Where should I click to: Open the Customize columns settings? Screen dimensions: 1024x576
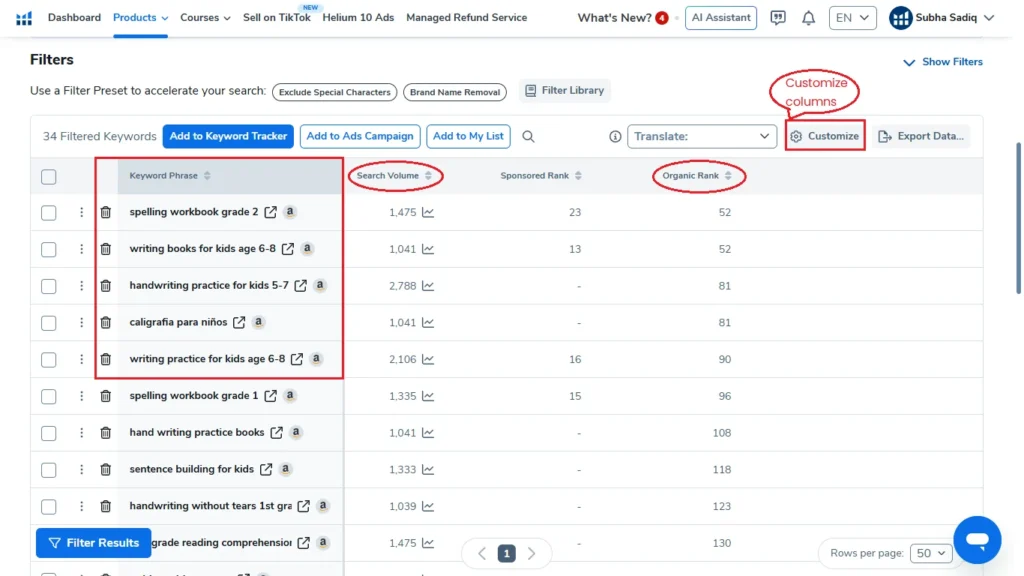[824, 135]
